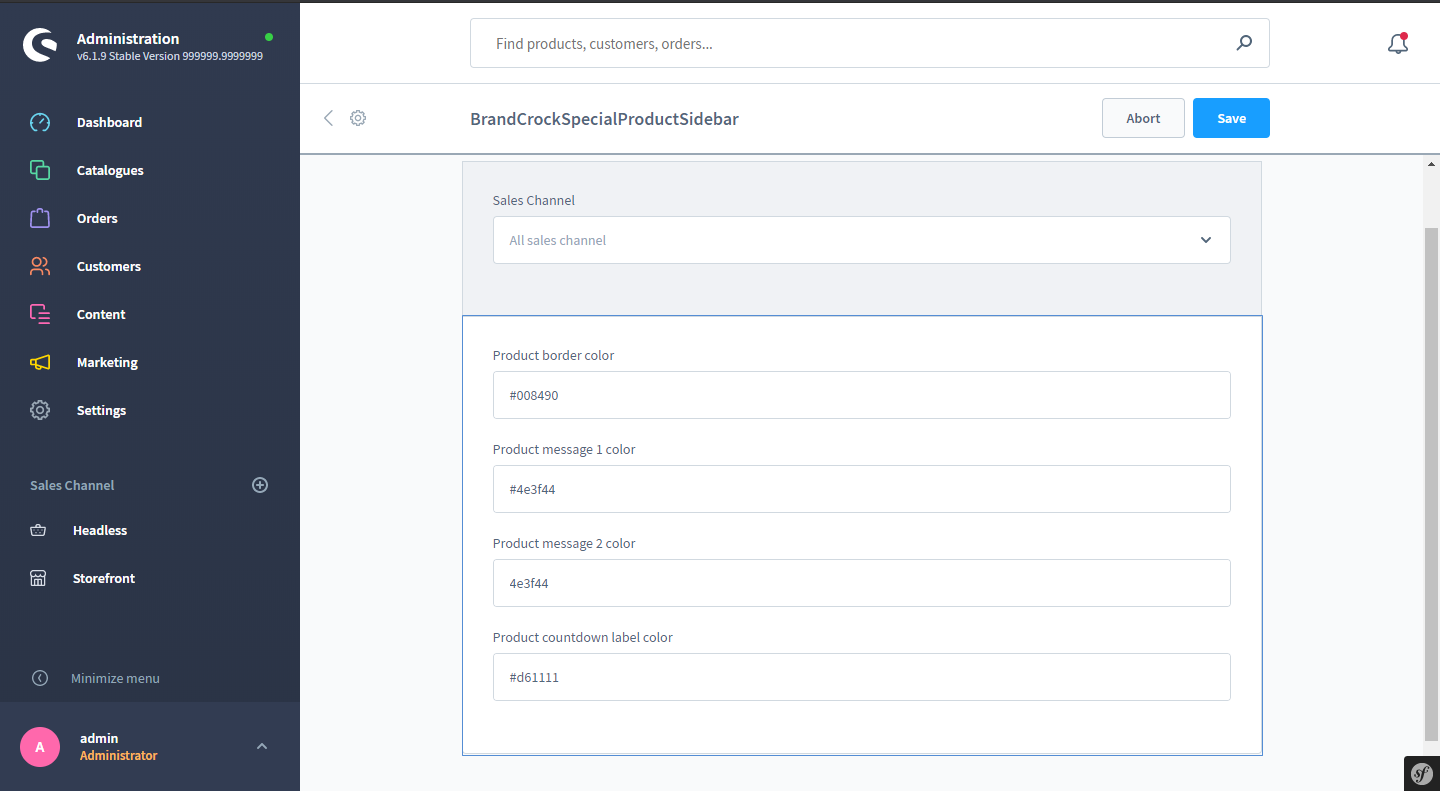Open the Sales Channel dropdown

pyautogui.click(x=861, y=240)
